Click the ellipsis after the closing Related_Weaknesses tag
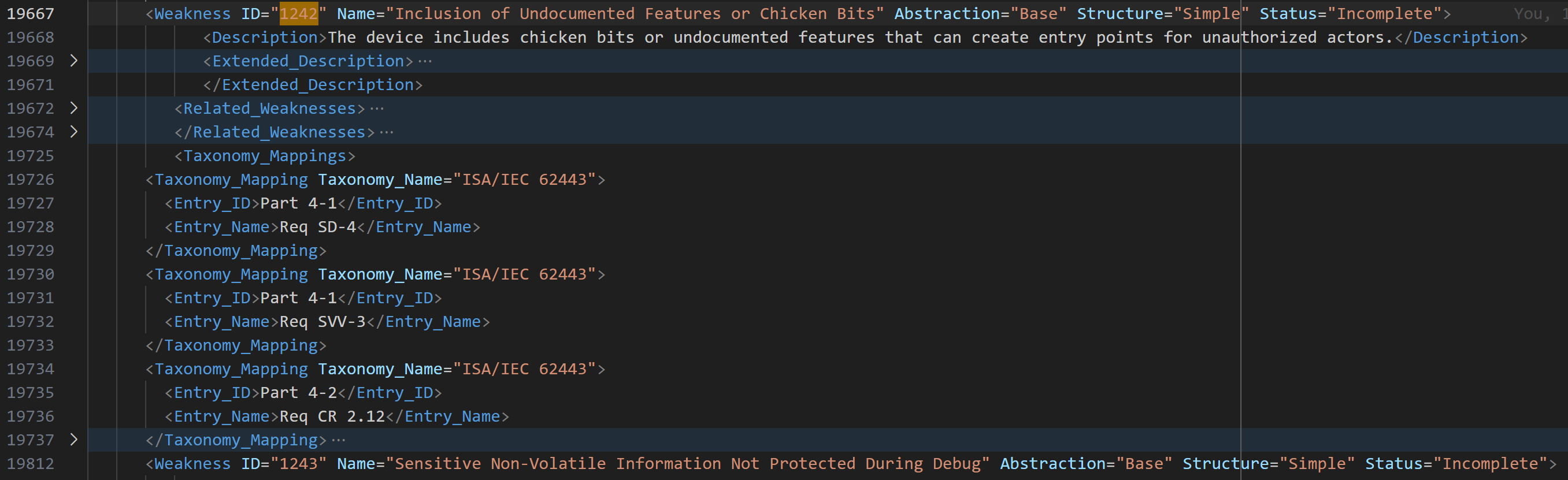This screenshot has height=480, width=1568. pos(387,132)
